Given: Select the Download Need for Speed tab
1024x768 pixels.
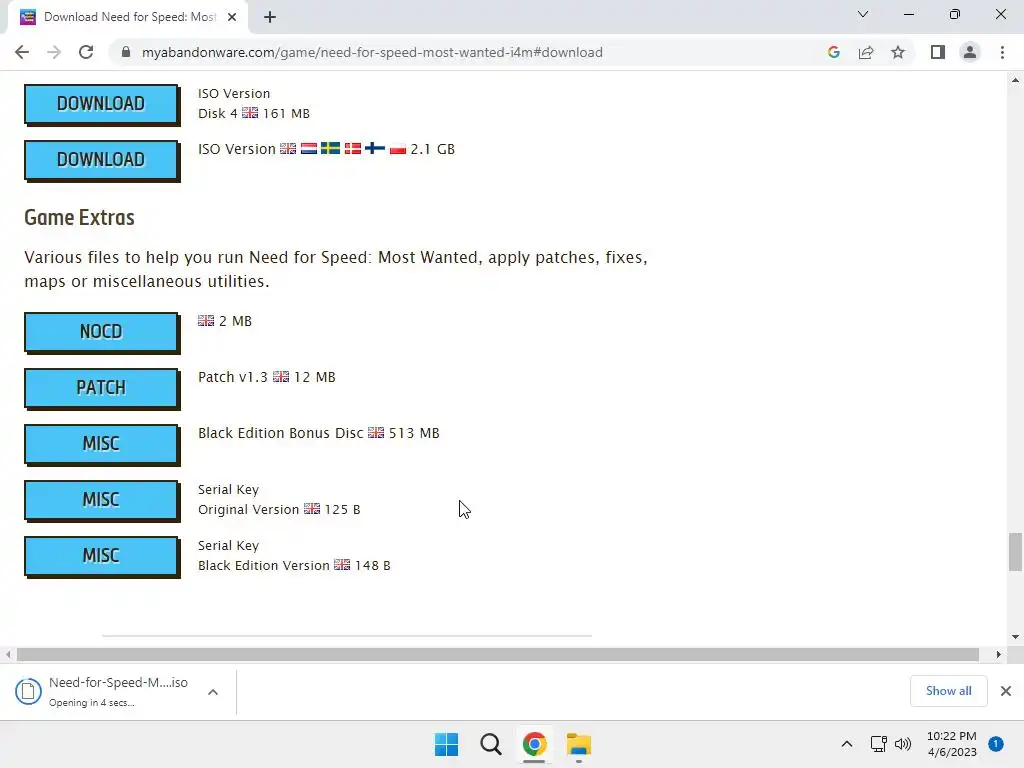Looking at the screenshot, I should [x=128, y=17].
